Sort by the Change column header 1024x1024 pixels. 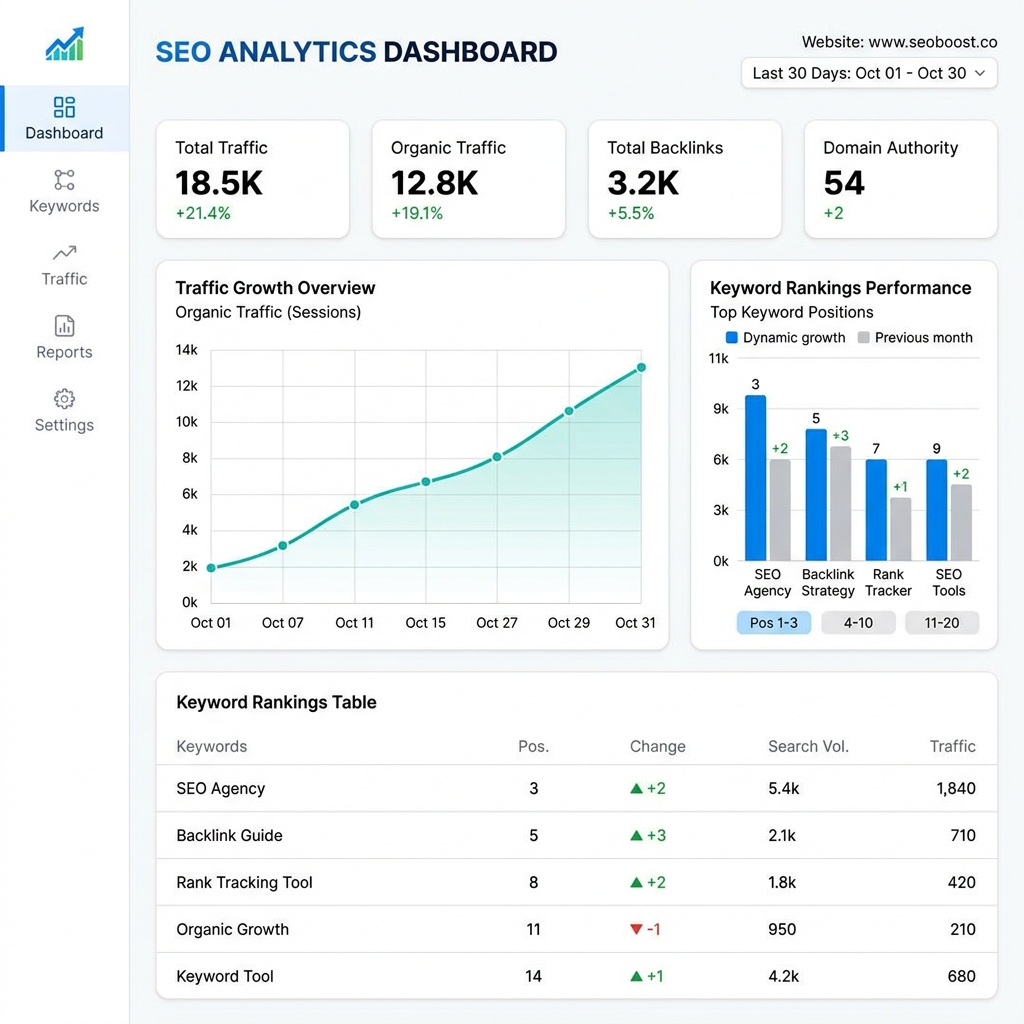[x=658, y=746]
